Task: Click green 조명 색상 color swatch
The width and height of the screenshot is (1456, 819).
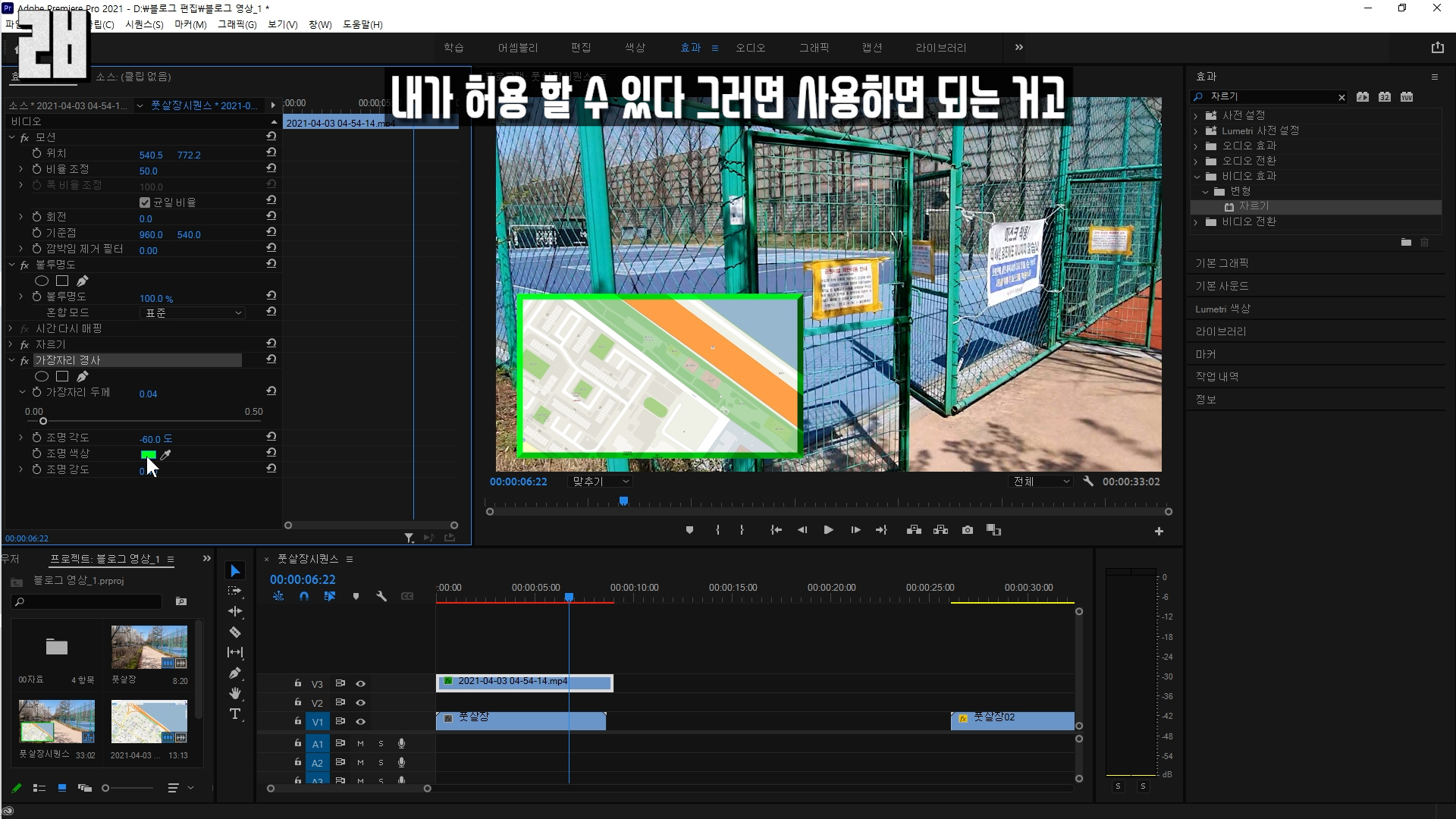Action: coord(148,455)
